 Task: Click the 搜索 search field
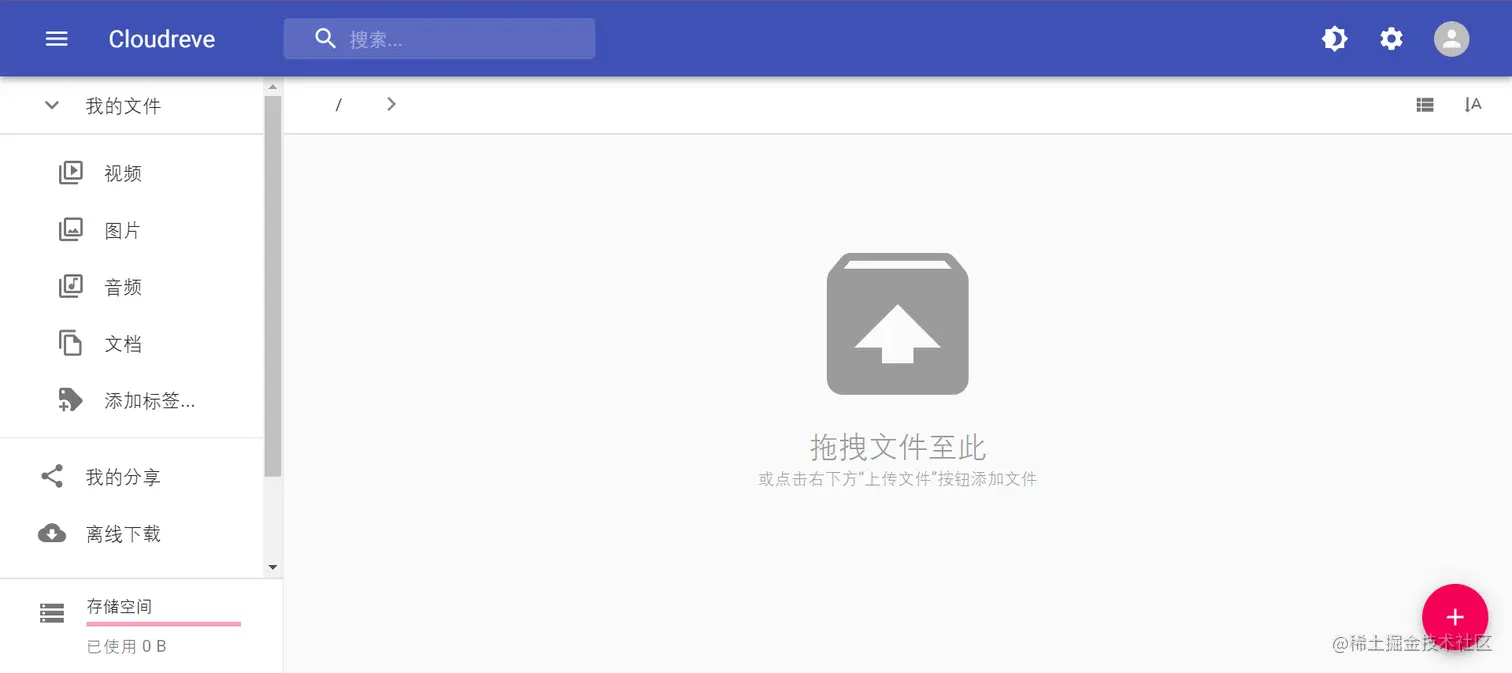point(439,39)
